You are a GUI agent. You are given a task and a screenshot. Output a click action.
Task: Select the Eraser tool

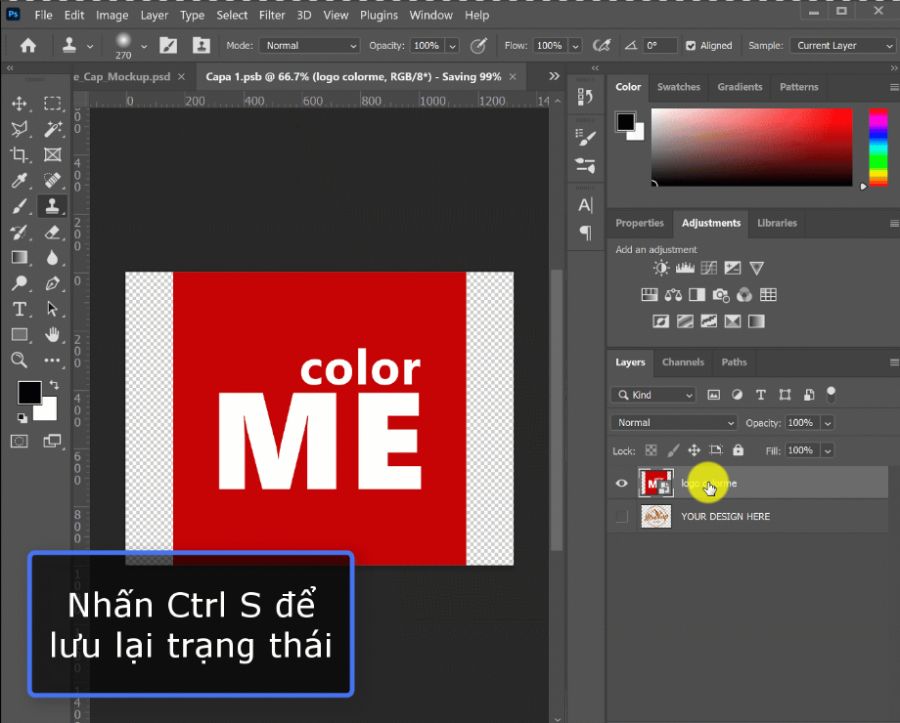pos(52,232)
